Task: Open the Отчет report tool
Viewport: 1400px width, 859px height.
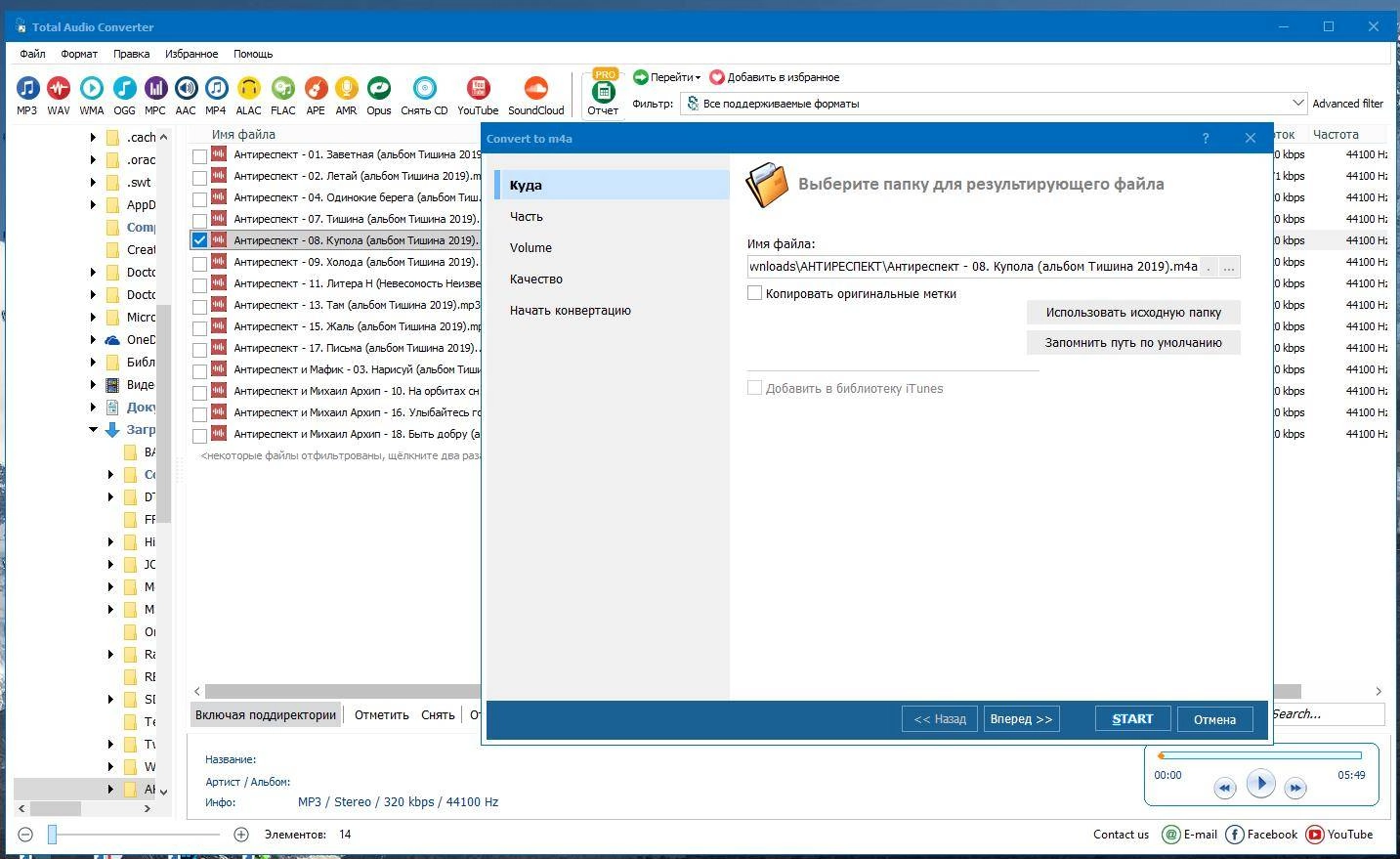Action: click(603, 92)
